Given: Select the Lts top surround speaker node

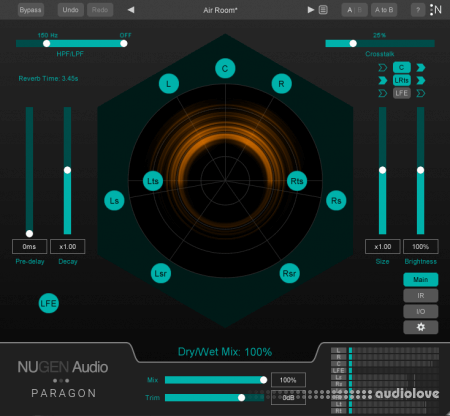Looking at the screenshot, I should (x=153, y=181).
